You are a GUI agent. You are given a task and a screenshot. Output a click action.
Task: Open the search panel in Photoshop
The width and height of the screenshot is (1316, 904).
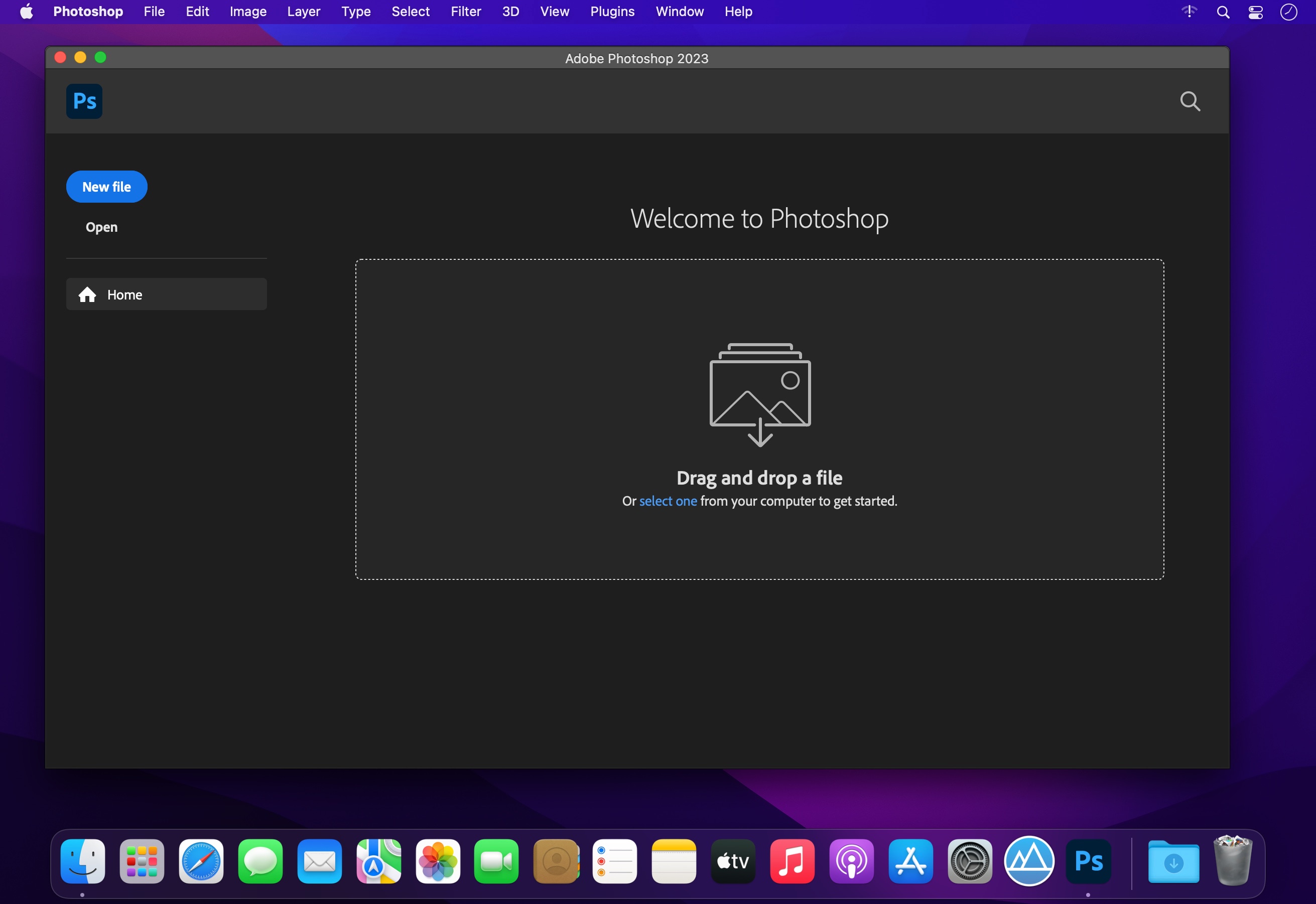pos(1189,101)
